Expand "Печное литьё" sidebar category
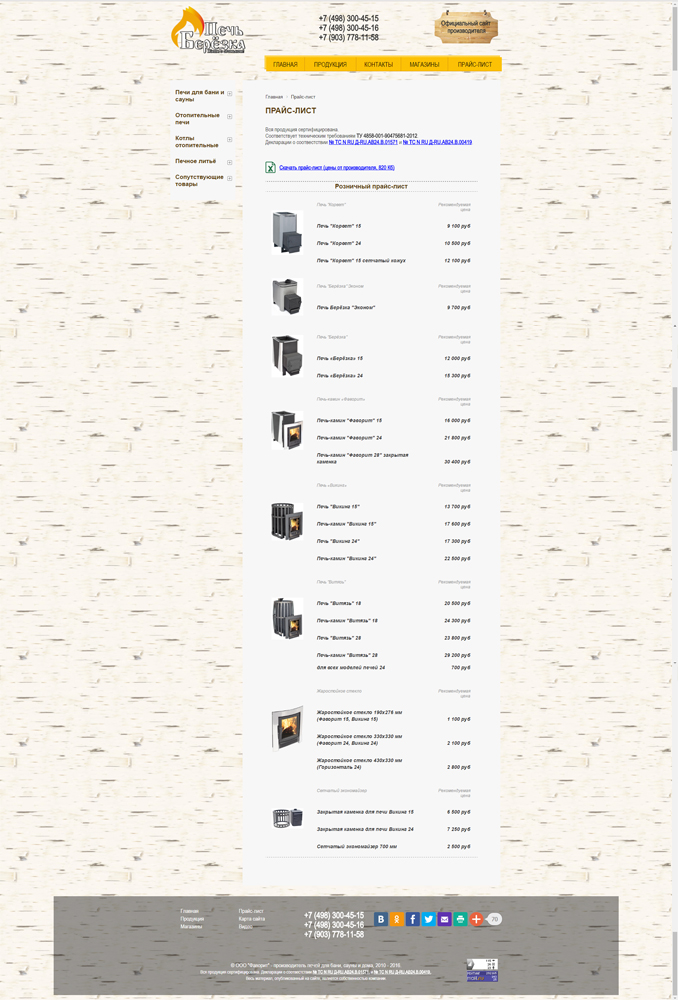The height and width of the screenshot is (1000, 678). point(230,162)
